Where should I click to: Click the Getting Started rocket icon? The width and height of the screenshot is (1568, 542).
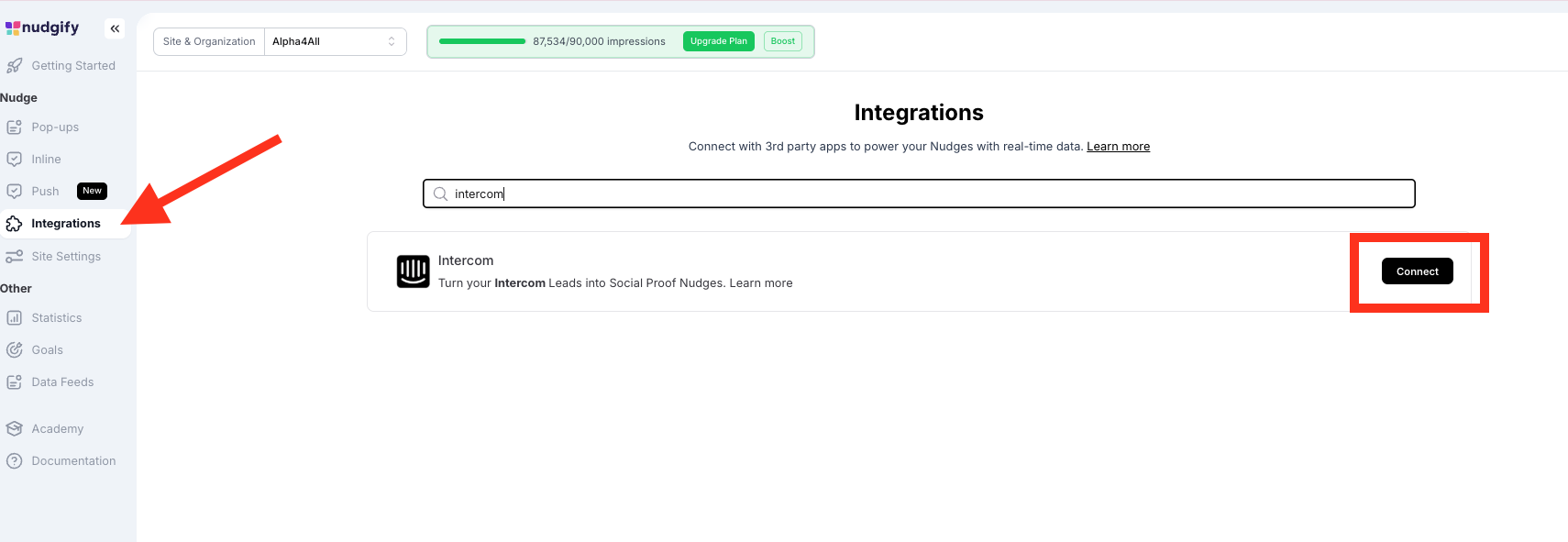click(14, 66)
